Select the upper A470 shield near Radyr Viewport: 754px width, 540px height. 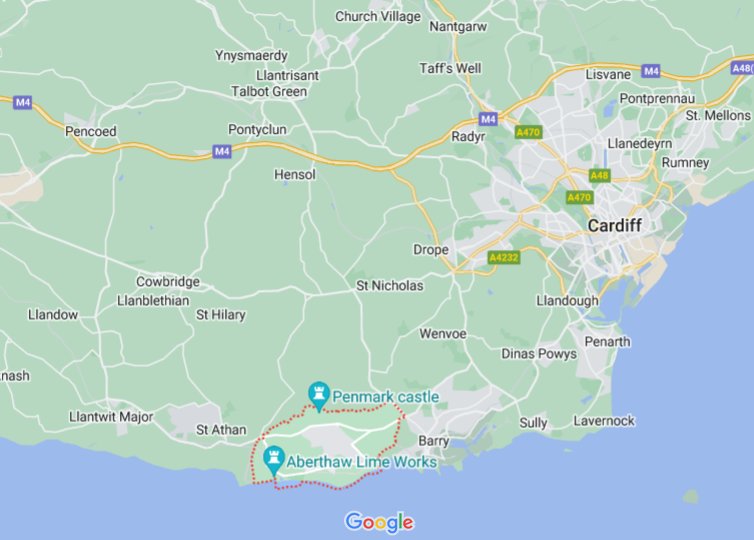coord(528,132)
